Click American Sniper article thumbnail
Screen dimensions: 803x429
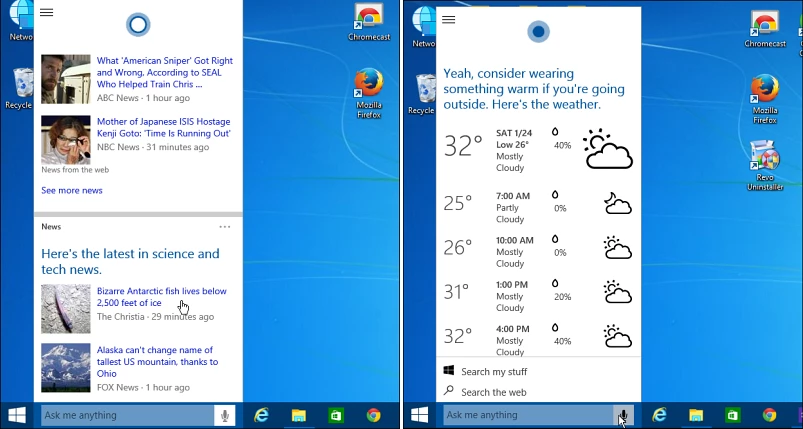pos(66,79)
